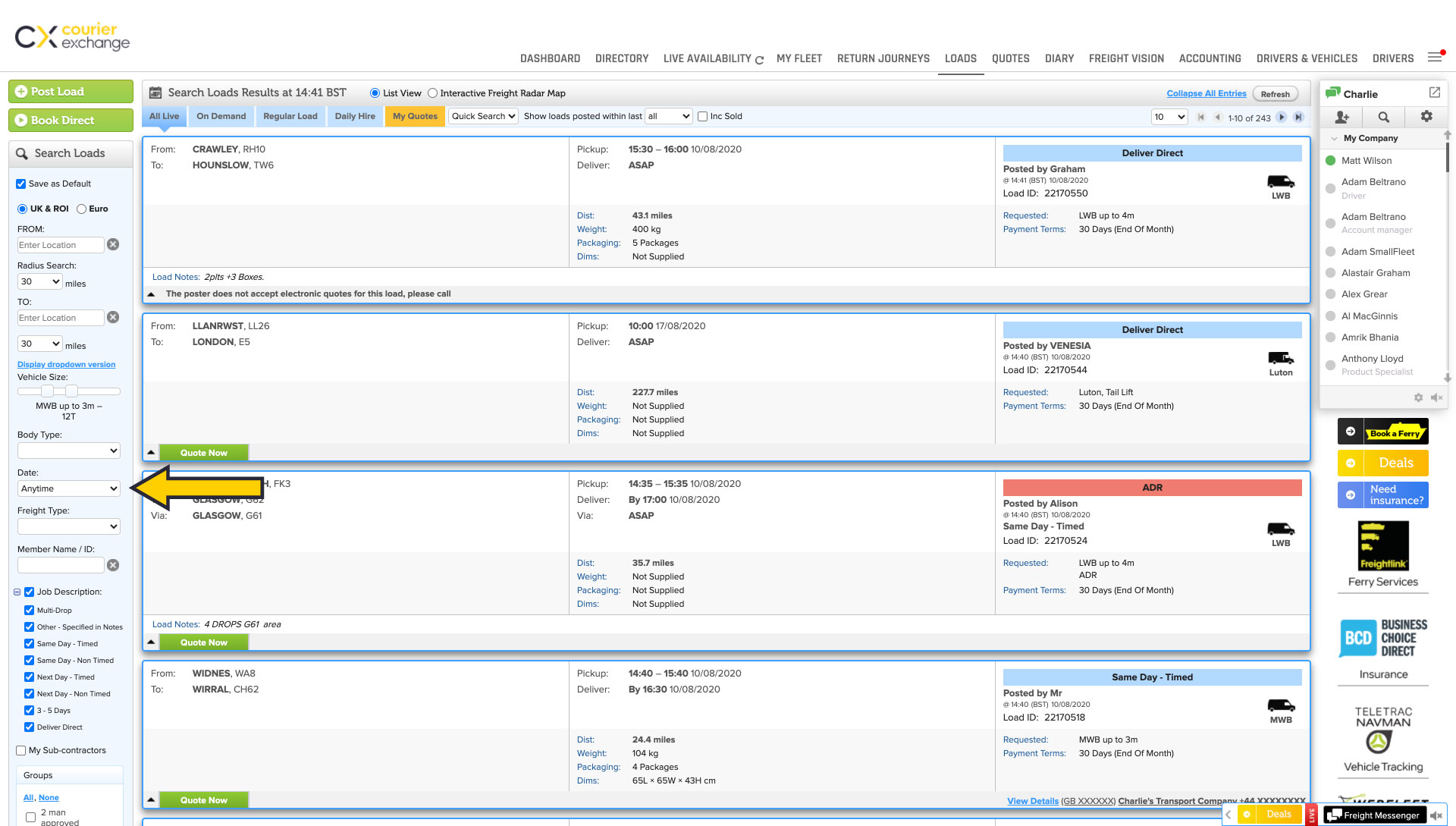Open the Date Anytime dropdown
Image resolution: width=1456 pixels, height=826 pixels.
(68, 488)
